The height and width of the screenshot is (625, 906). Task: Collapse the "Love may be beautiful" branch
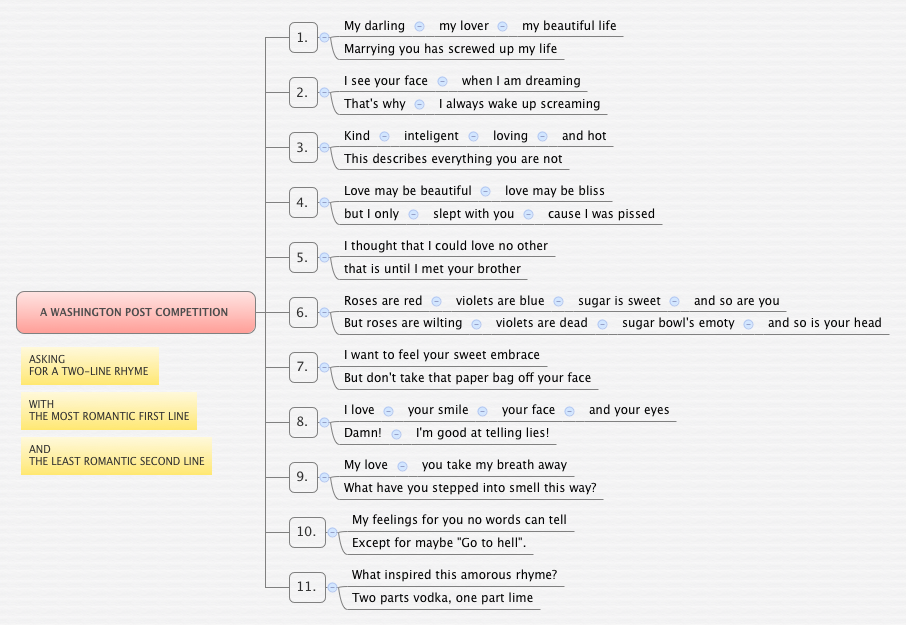(x=485, y=190)
